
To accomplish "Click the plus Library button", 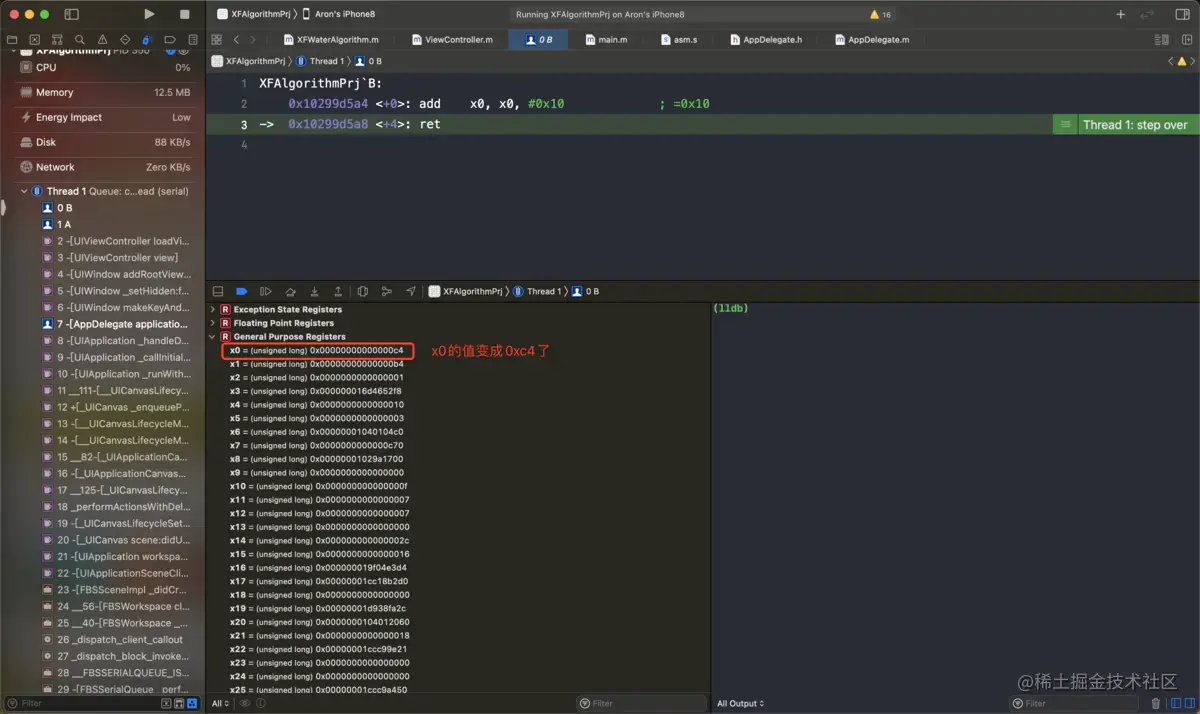I will [x=1121, y=15].
